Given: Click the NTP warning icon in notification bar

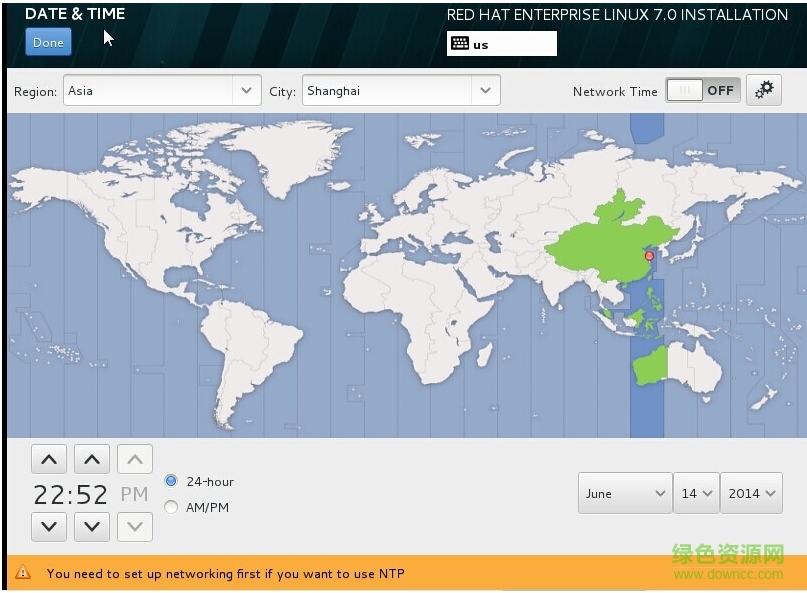Looking at the screenshot, I should (x=24, y=574).
